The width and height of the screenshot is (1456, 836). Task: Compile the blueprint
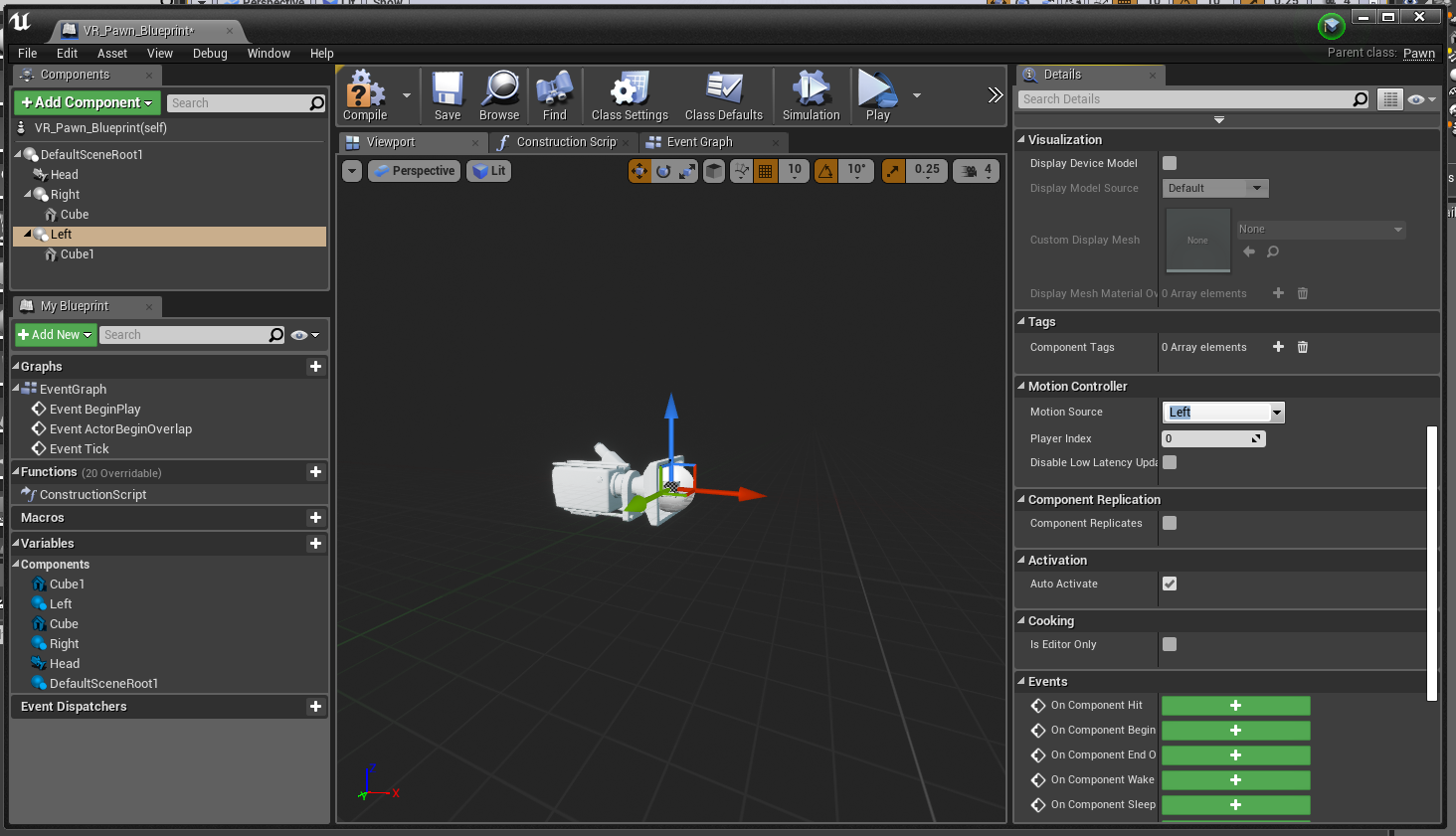(x=365, y=95)
